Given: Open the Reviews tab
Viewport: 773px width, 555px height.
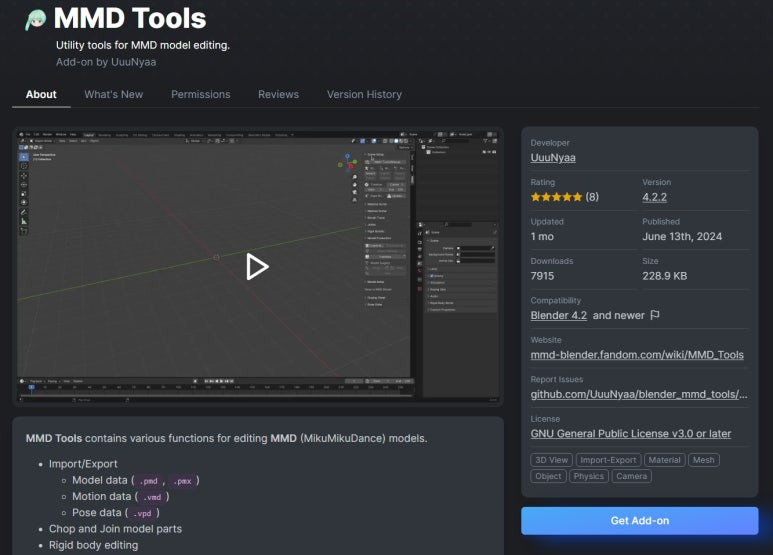Looking at the screenshot, I should pos(279,94).
